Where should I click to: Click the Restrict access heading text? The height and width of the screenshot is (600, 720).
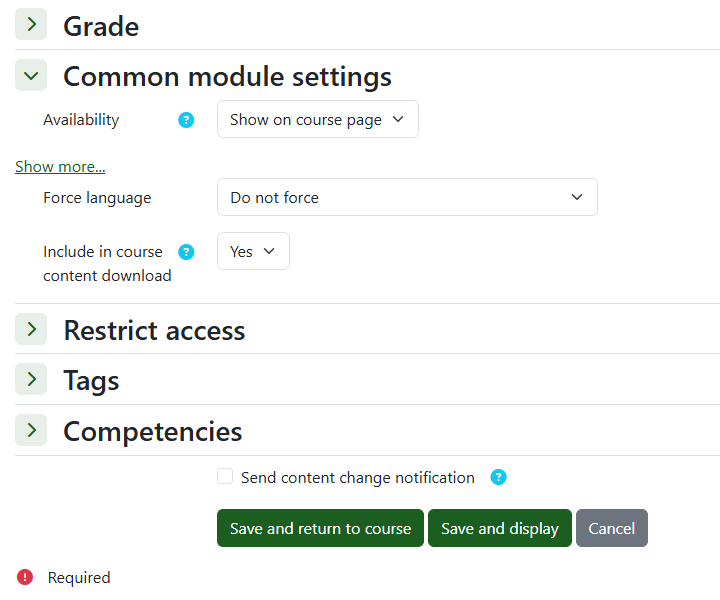click(154, 330)
